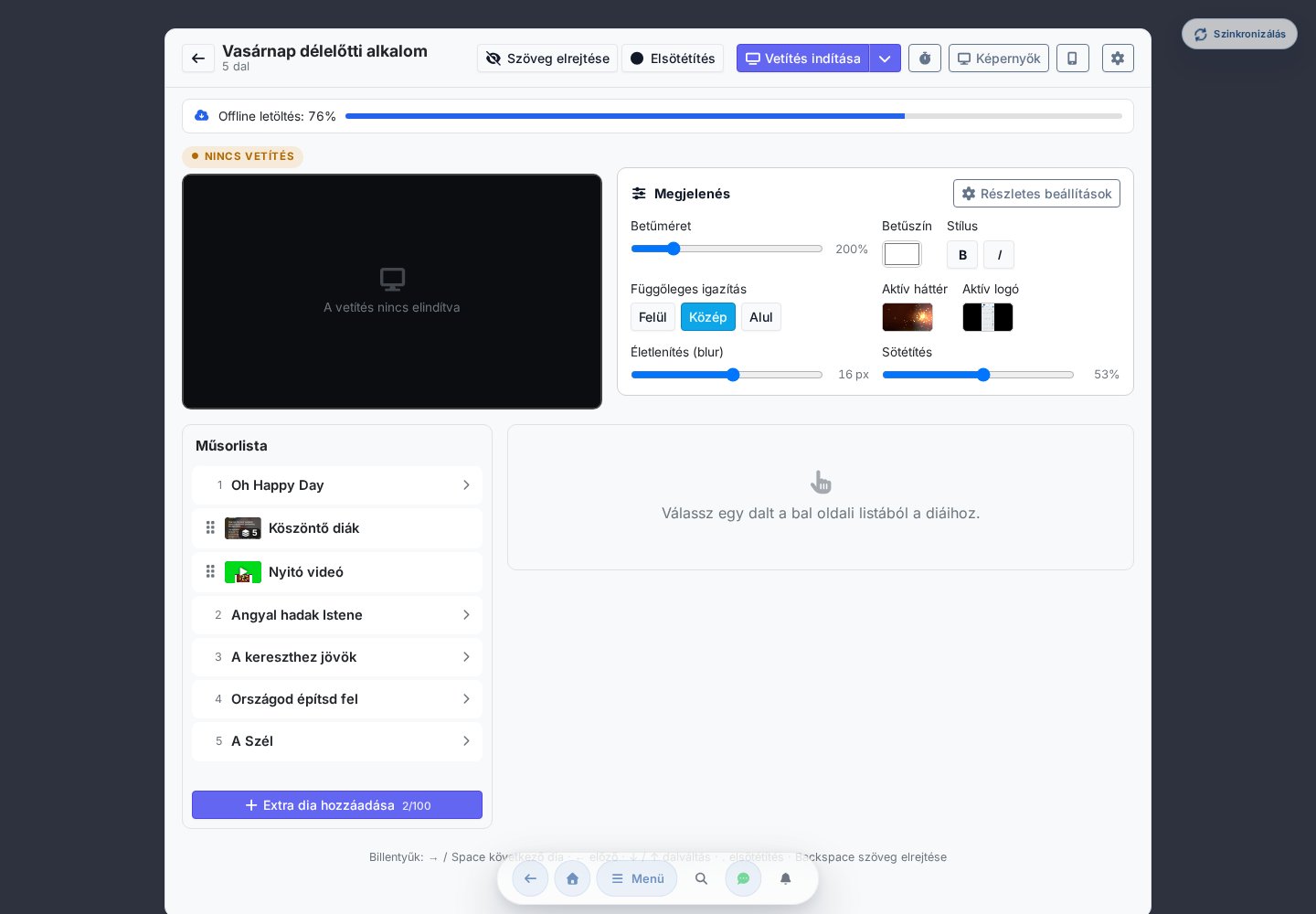
Task: Click Extra dia hozzáadása button
Action: pos(337,805)
